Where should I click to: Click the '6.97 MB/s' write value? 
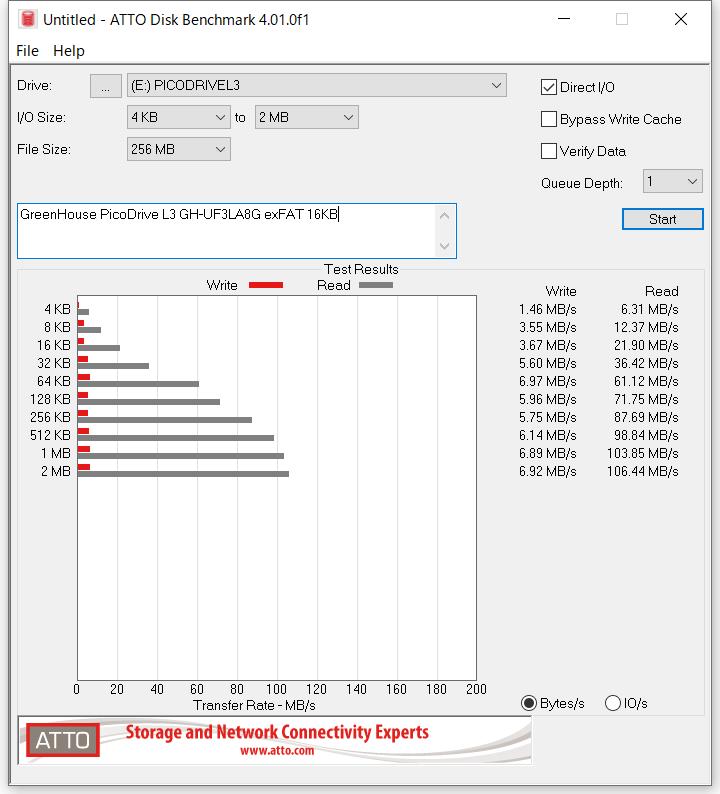pos(548,381)
